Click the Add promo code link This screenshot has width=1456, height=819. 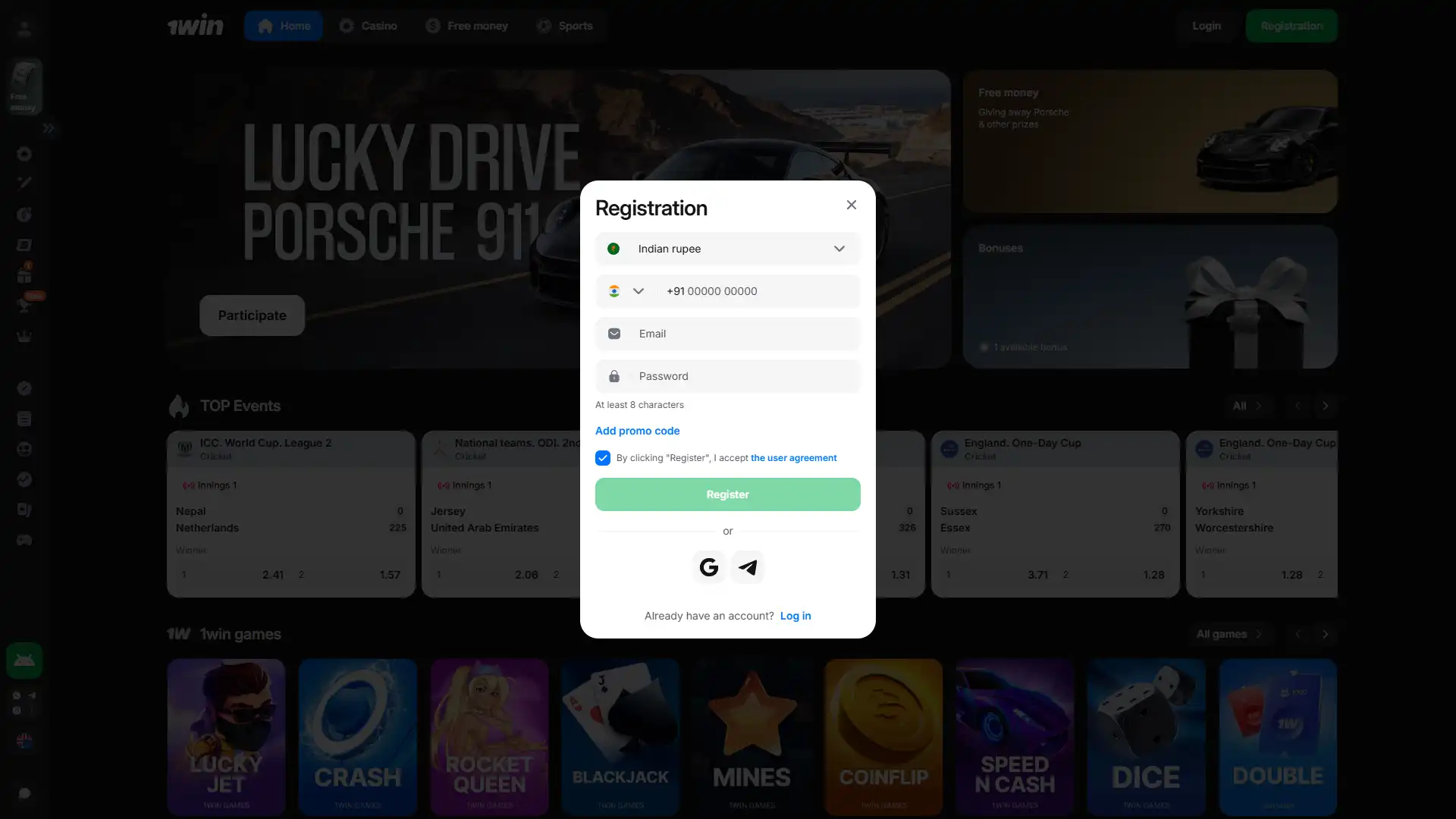[637, 431]
